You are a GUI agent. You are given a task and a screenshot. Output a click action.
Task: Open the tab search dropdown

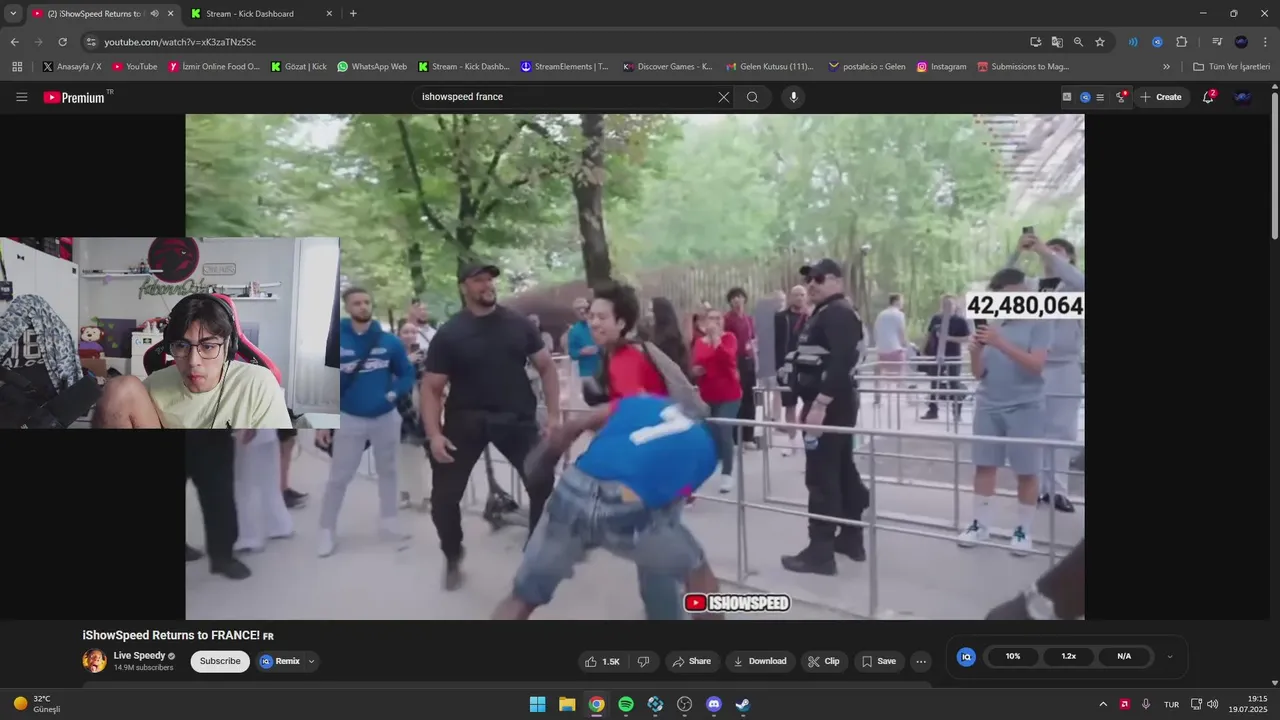coord(13,14)
